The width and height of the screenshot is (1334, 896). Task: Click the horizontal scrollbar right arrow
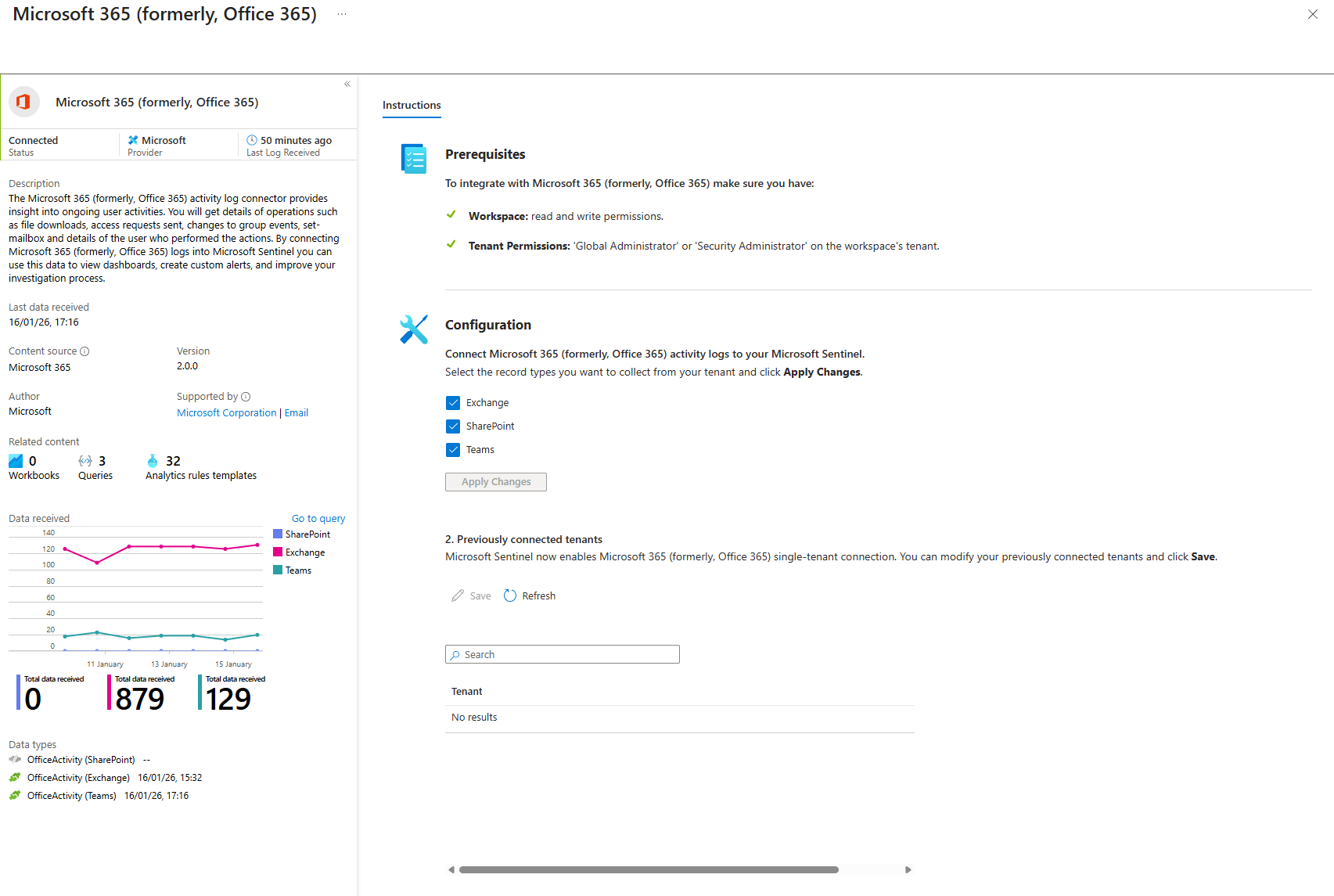click(x=908, y=869)
